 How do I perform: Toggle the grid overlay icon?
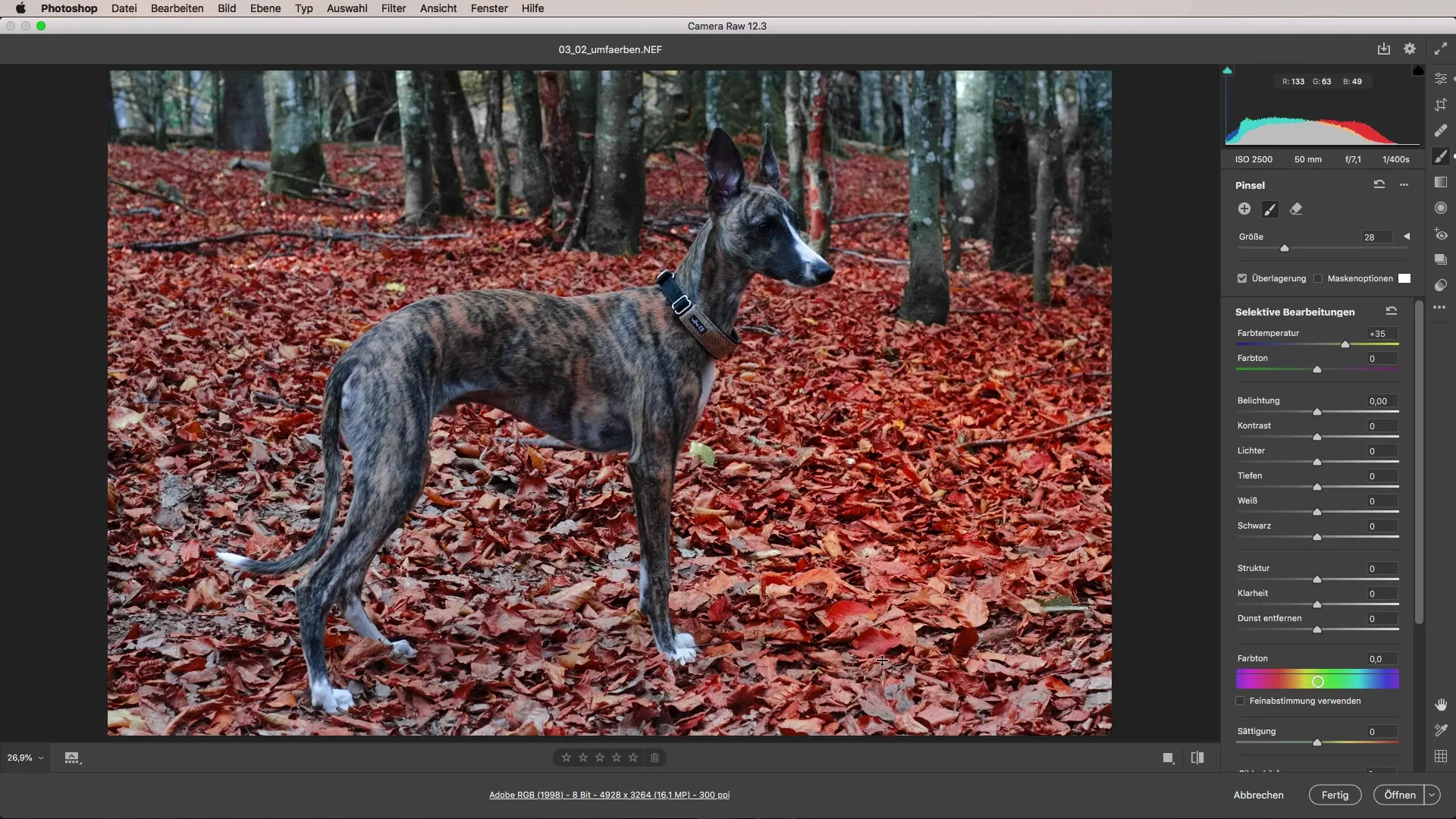click(x=1441, y=756)
